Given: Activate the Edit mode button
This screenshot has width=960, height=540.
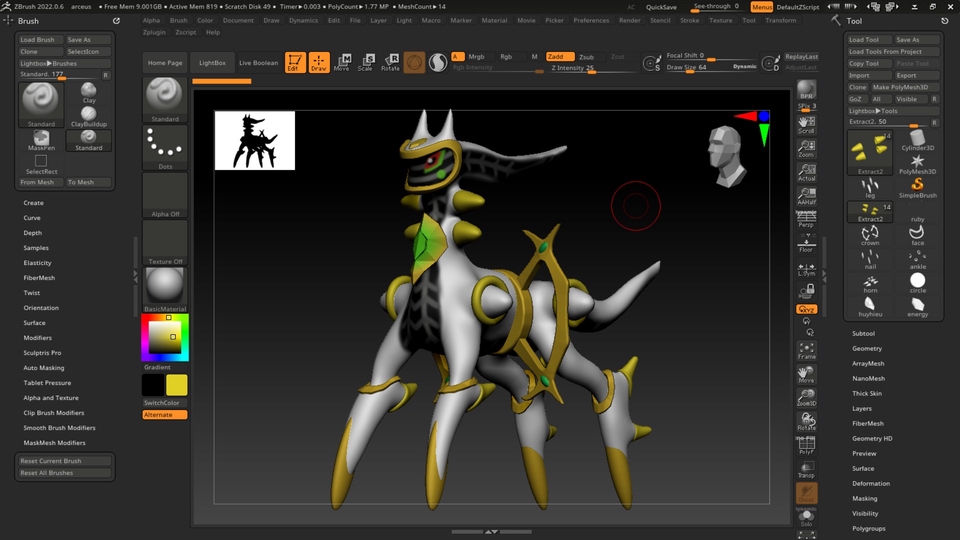Looking at the screenshot, I should pyautogui.click(x=295, y=62).
